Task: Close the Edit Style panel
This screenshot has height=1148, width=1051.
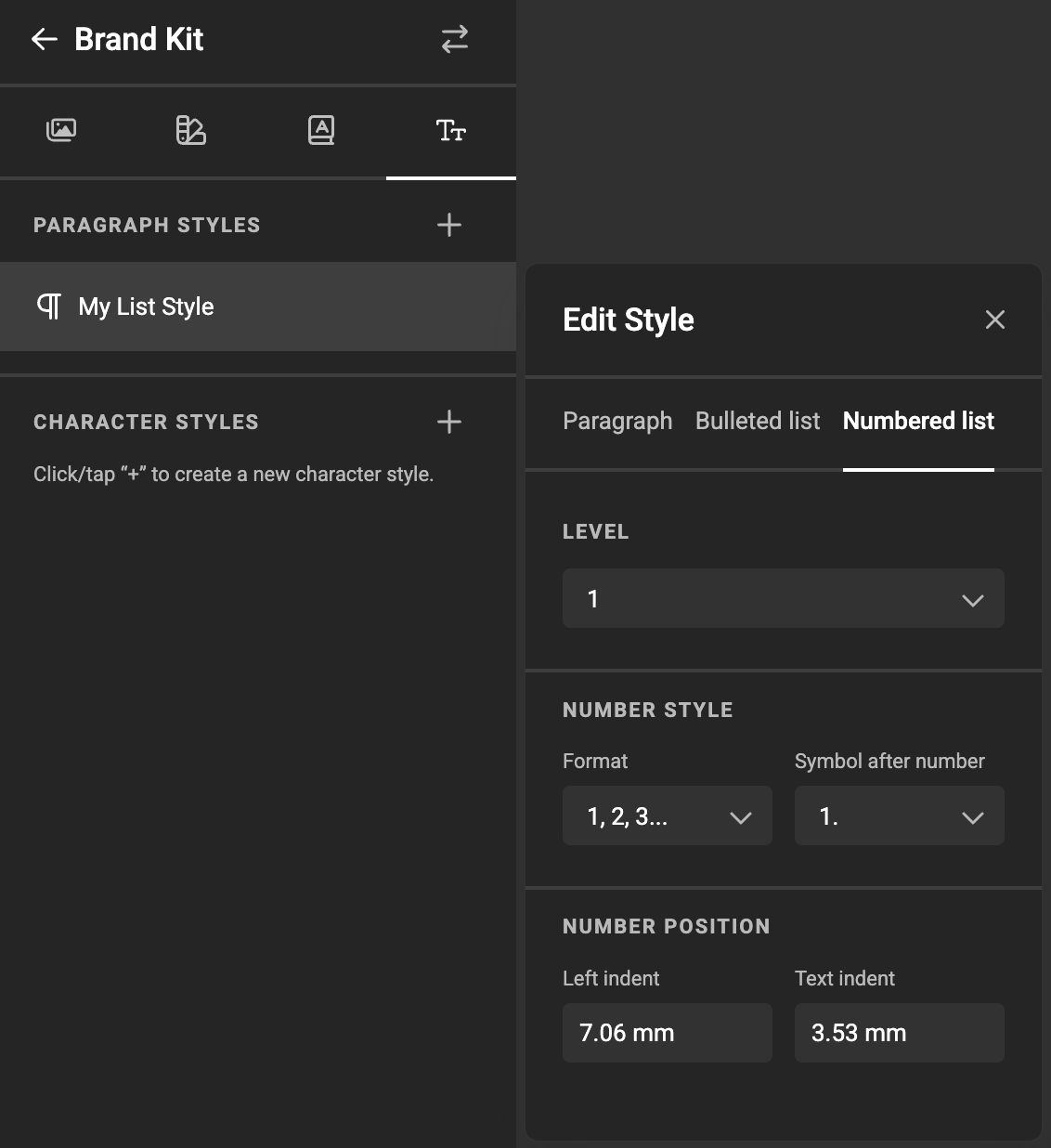Action: pos(995,320)
